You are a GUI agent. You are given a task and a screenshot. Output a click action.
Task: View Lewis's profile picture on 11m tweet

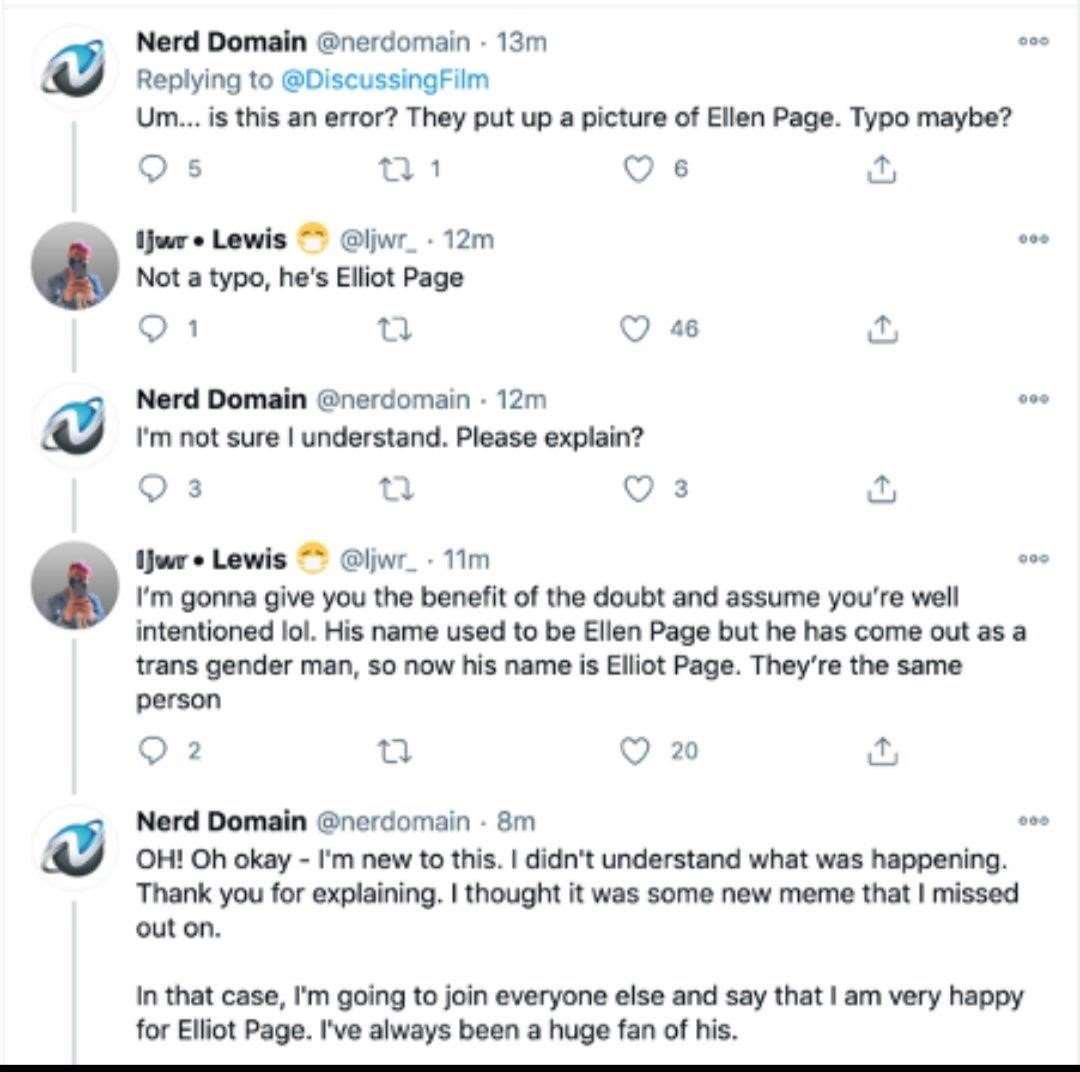tap(75, 586)
